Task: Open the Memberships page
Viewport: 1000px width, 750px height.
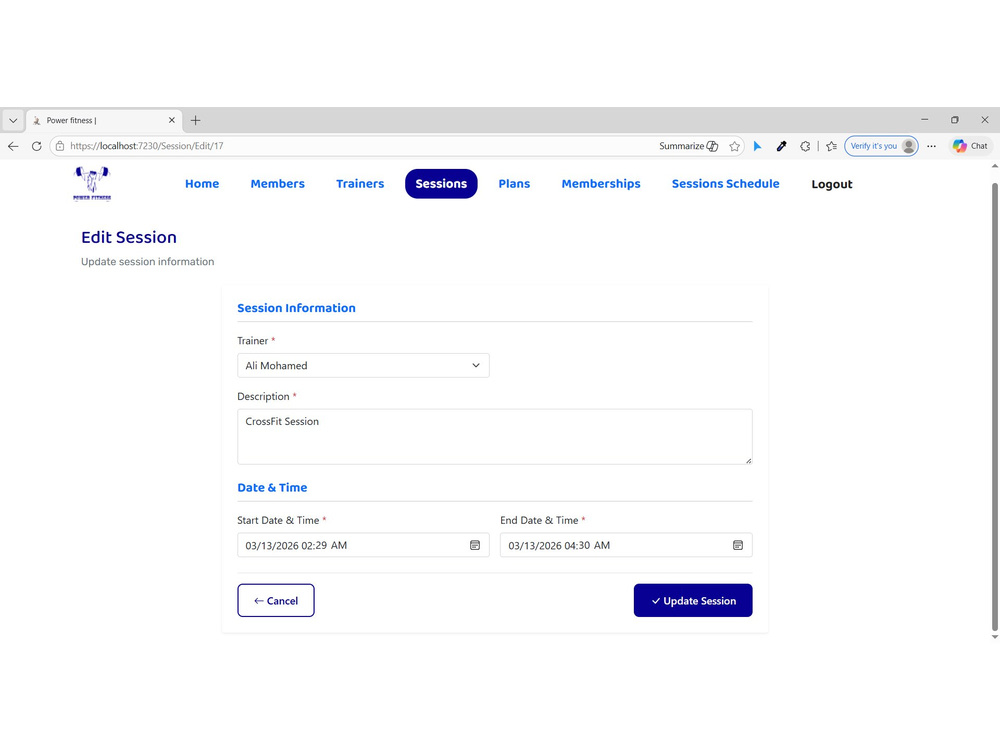Action: tap(601, 184)
